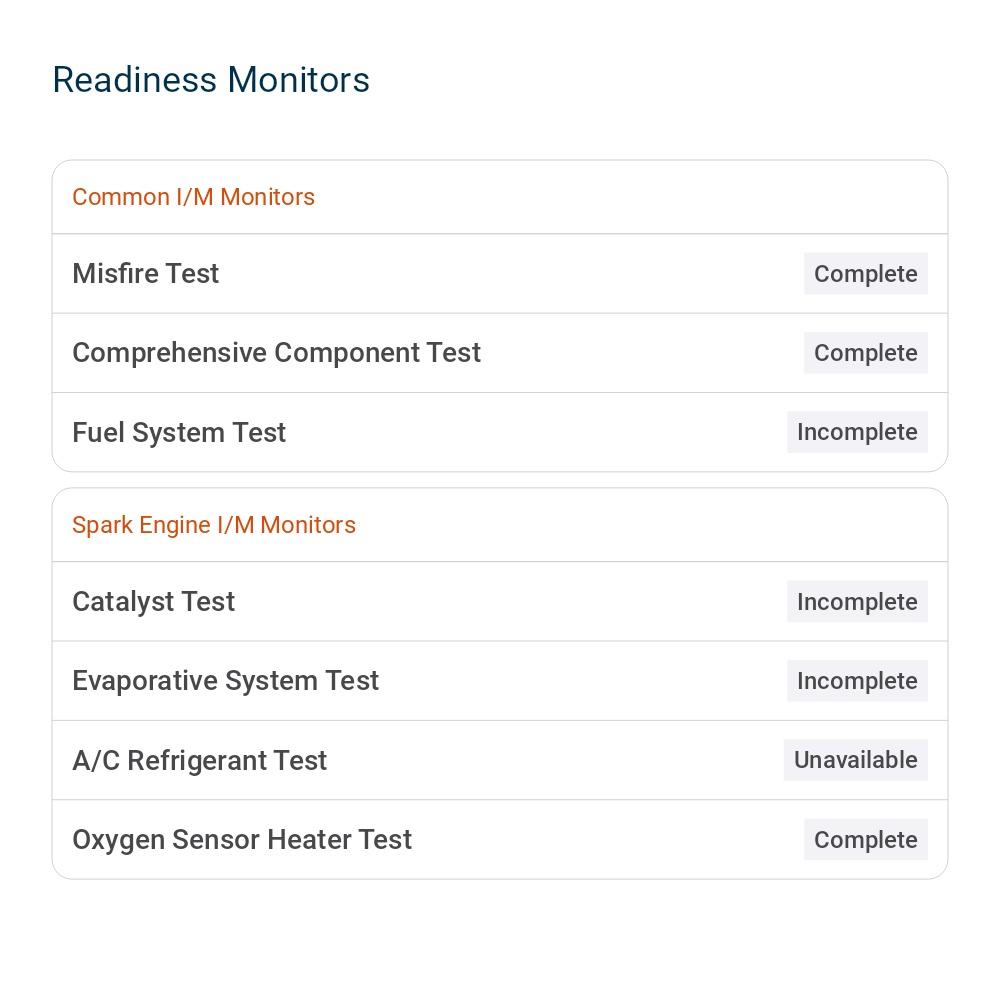1000x1000 pixels.
Task: Click the Unavailable status badge
Action: click(x=855, y=760)
